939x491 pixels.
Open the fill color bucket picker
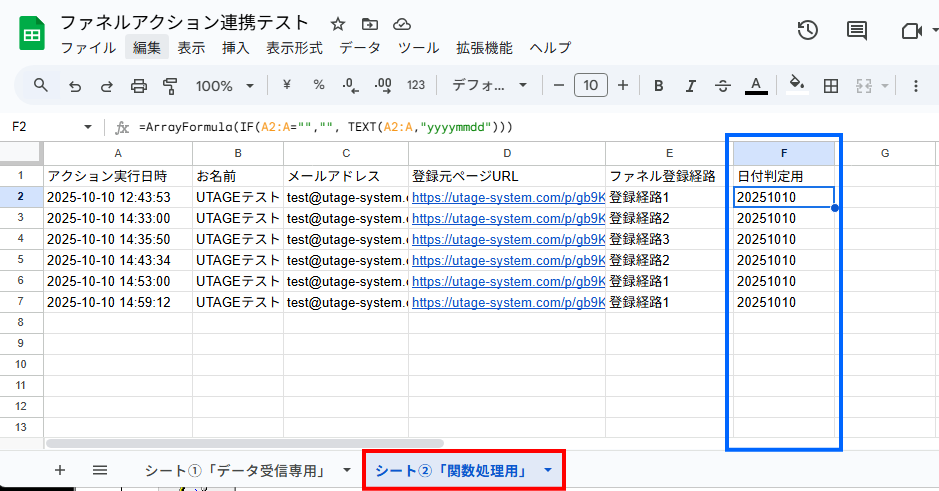(797, 85)
